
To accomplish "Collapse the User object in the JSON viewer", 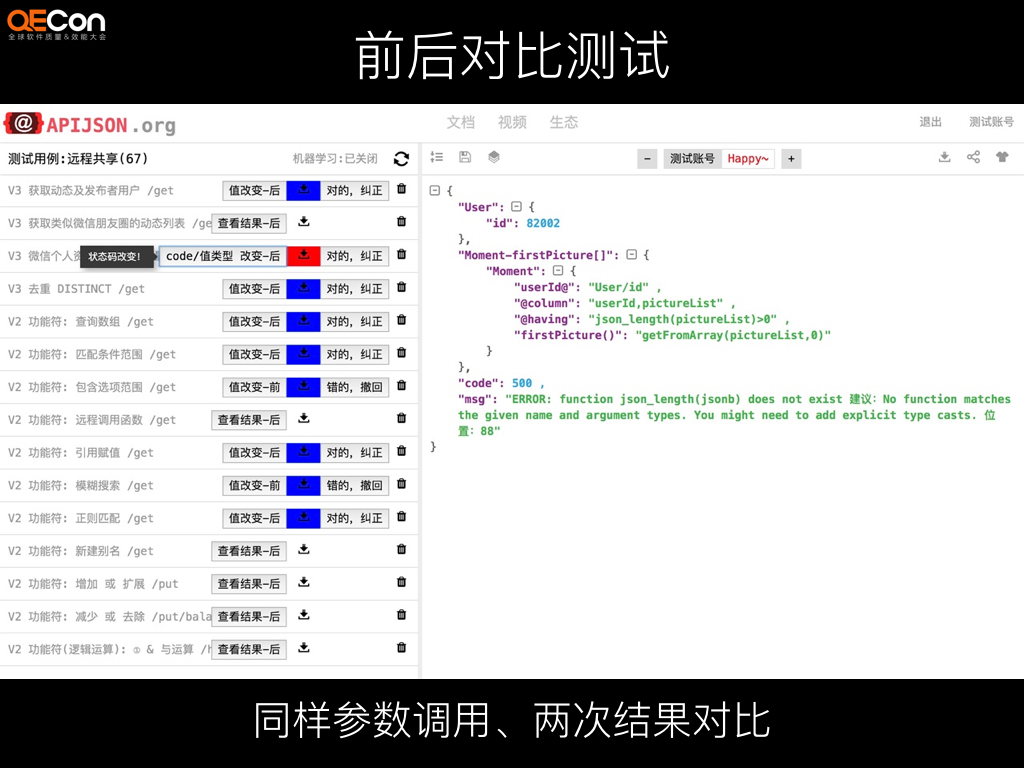I will coord(516,207).
